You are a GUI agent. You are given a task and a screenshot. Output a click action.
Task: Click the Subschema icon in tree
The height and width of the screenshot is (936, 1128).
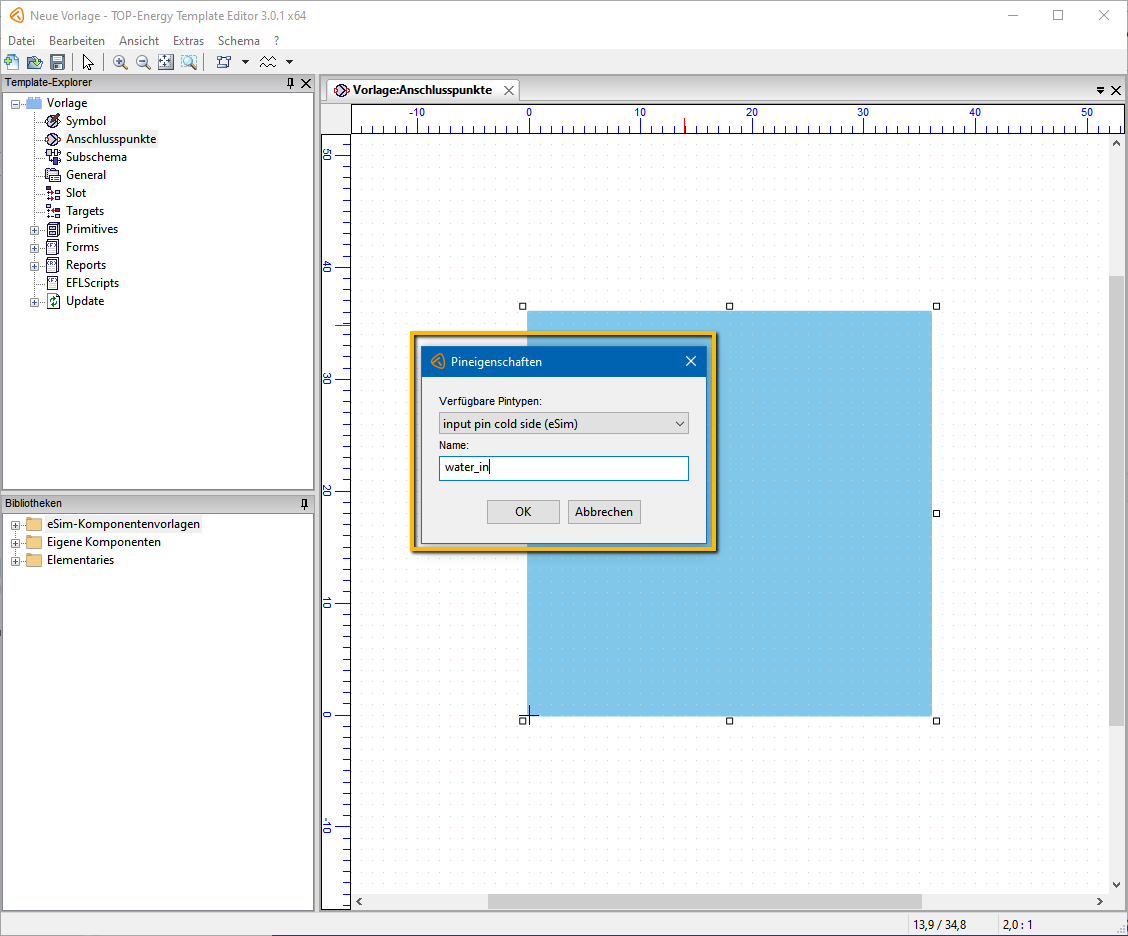(x=53, y=157)
